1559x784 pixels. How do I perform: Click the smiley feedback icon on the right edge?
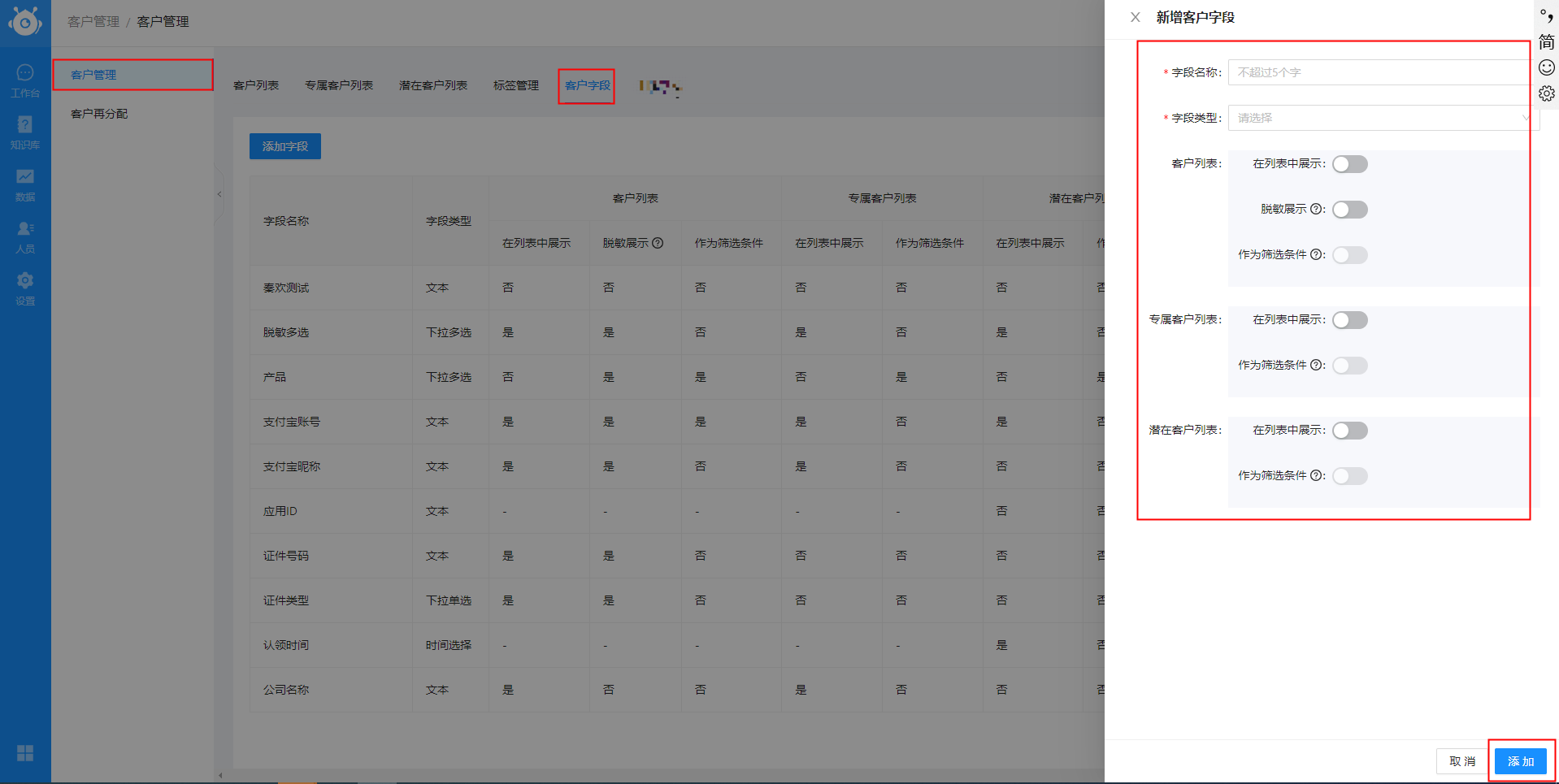1546,67
